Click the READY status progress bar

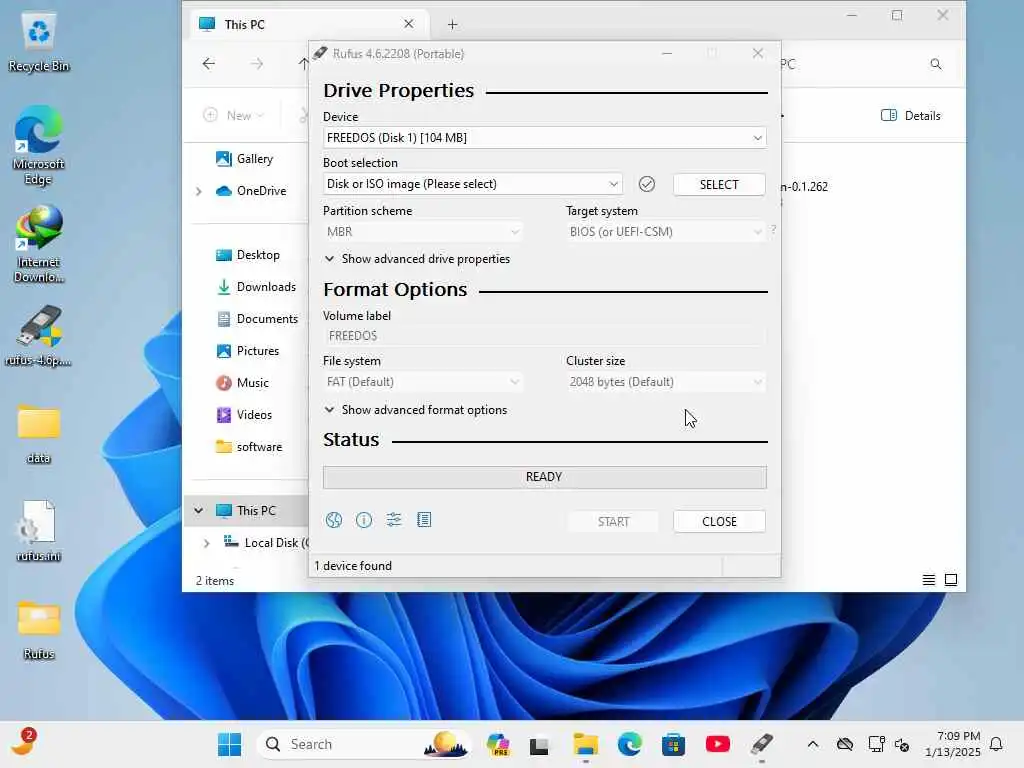pyautogui.click(x=545, y=477)
